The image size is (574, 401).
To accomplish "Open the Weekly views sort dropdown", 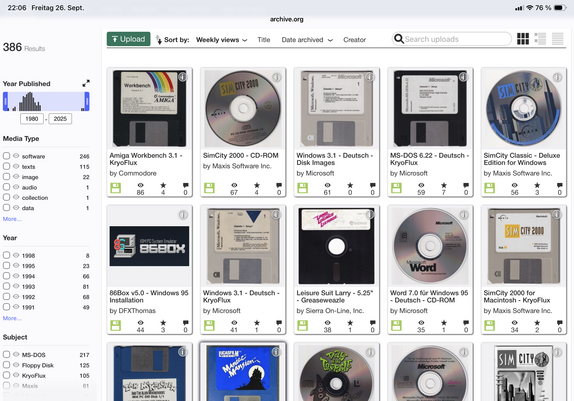I will pos(221,40).
